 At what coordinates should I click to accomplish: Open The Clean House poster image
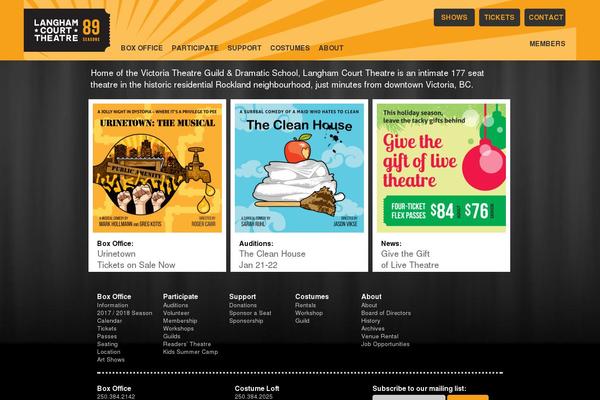(x=299, y=168)
